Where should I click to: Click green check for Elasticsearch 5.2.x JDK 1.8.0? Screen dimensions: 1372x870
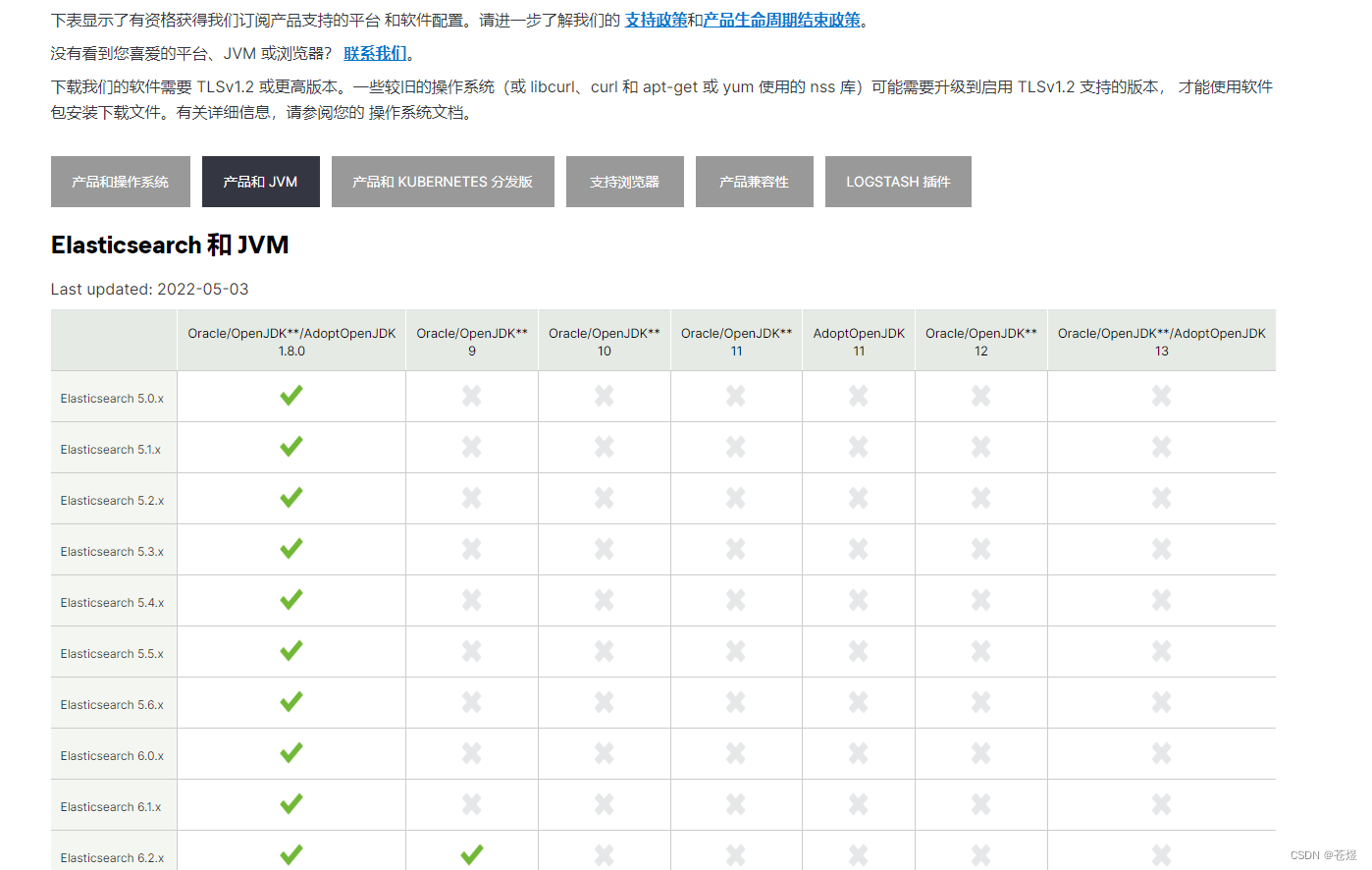coord(291,498)
